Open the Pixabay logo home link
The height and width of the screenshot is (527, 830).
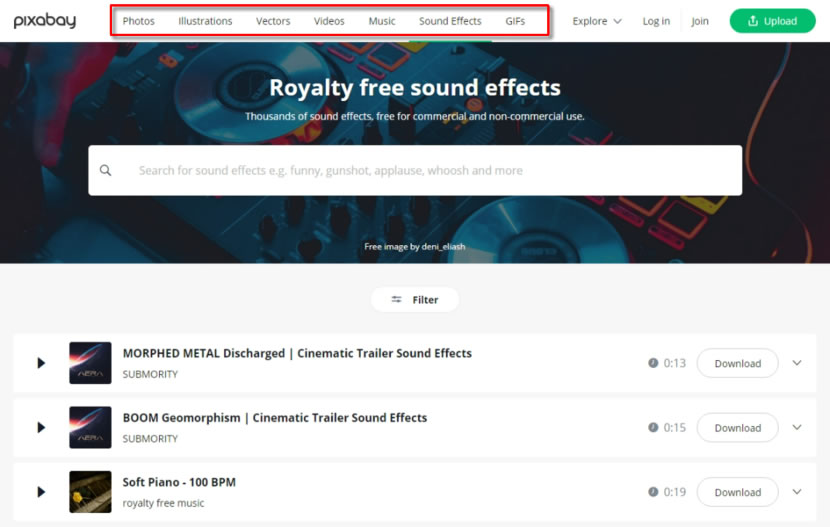tap(45, 21)
